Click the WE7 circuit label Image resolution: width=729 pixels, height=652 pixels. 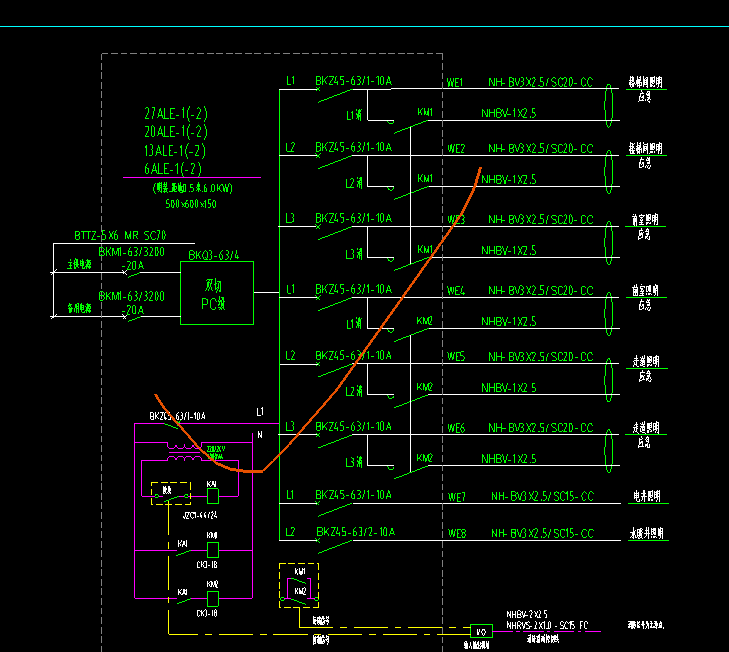point(457,497)
